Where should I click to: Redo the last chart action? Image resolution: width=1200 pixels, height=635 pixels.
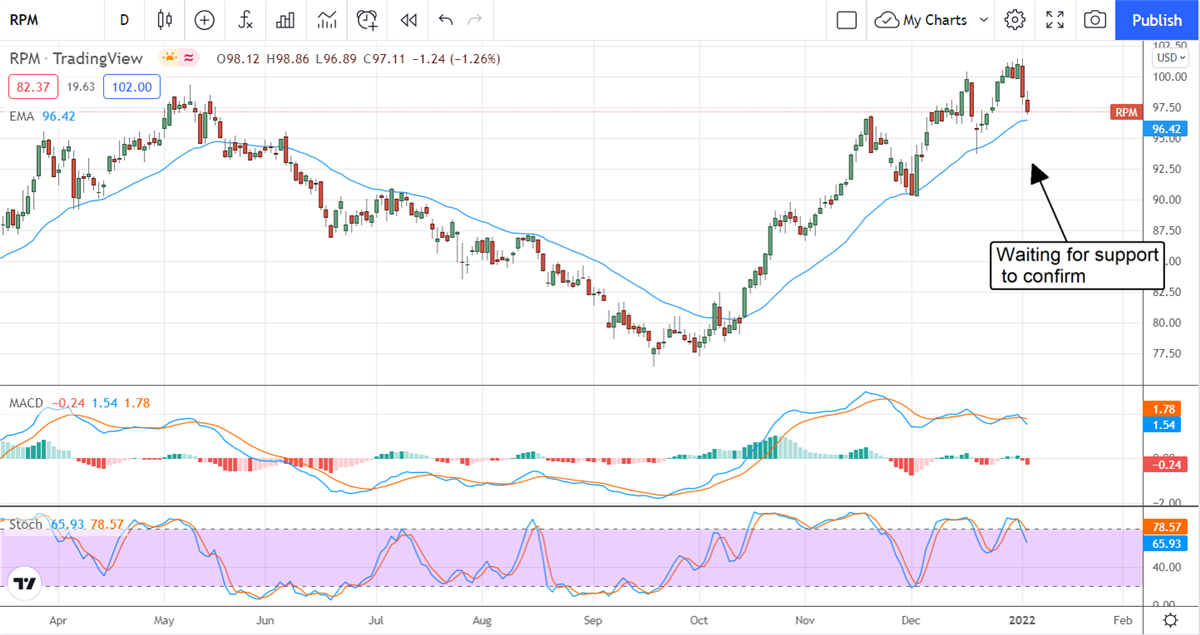pyautogui.click(x=475, y=20)
